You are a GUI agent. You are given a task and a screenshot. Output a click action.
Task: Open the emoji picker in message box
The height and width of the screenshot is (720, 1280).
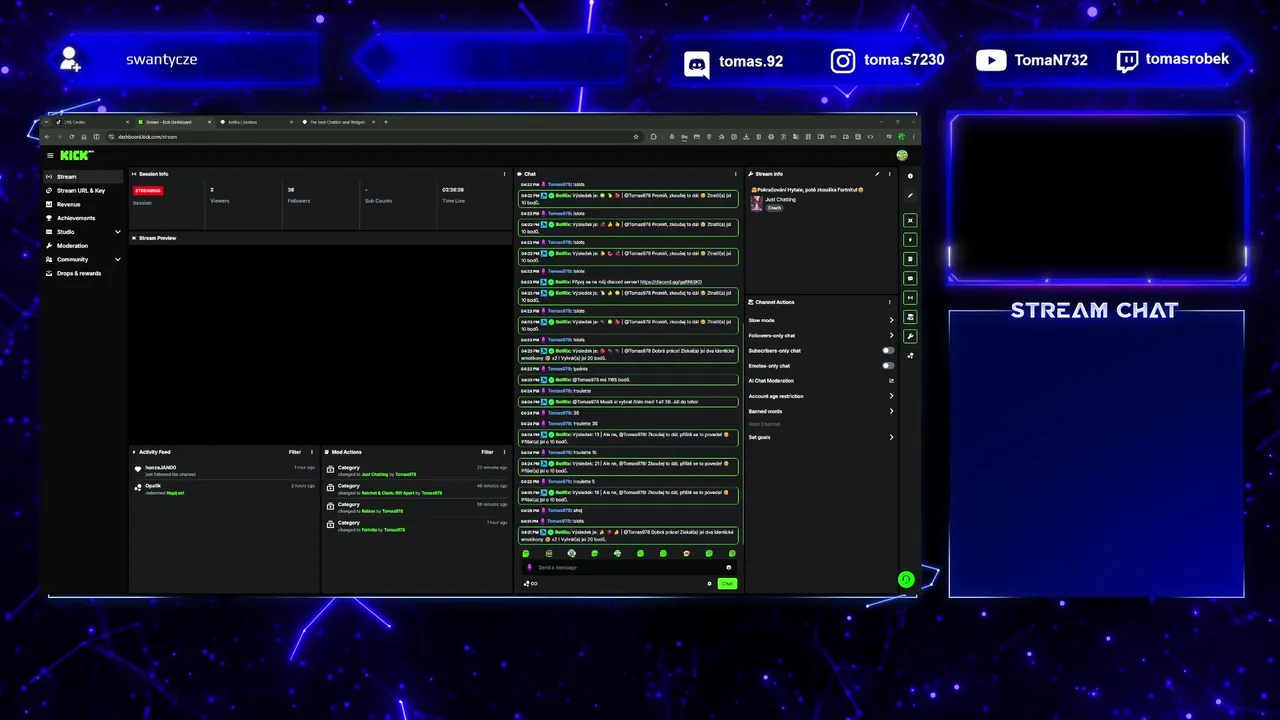coord(728,567)
